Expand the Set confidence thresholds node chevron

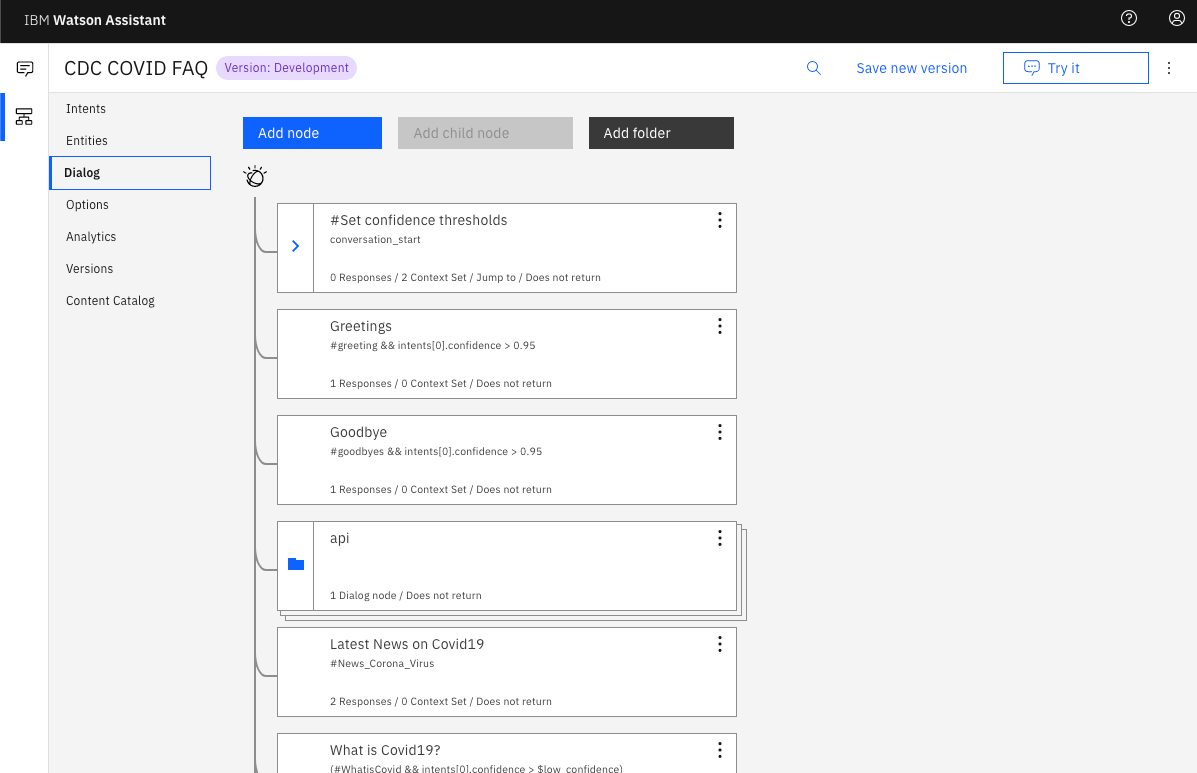coord(295,246)
